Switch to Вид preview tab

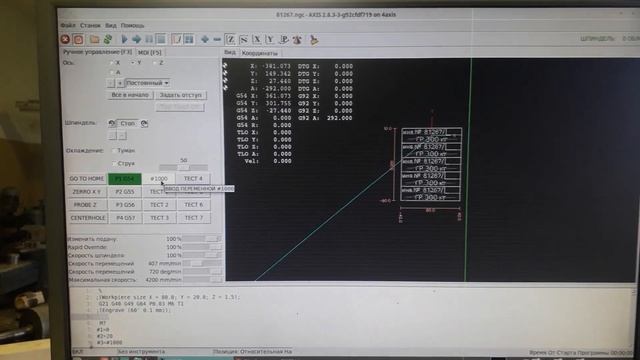tap(230, 53)
